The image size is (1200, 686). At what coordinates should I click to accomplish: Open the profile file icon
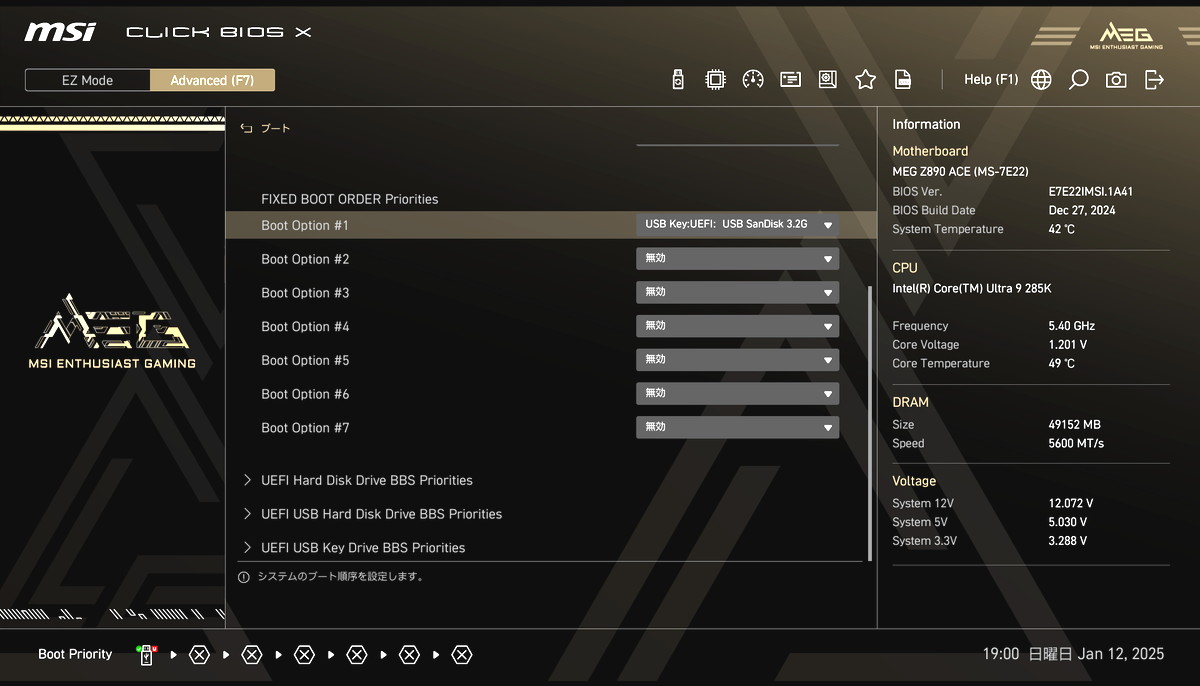click(x=903, y=80)
